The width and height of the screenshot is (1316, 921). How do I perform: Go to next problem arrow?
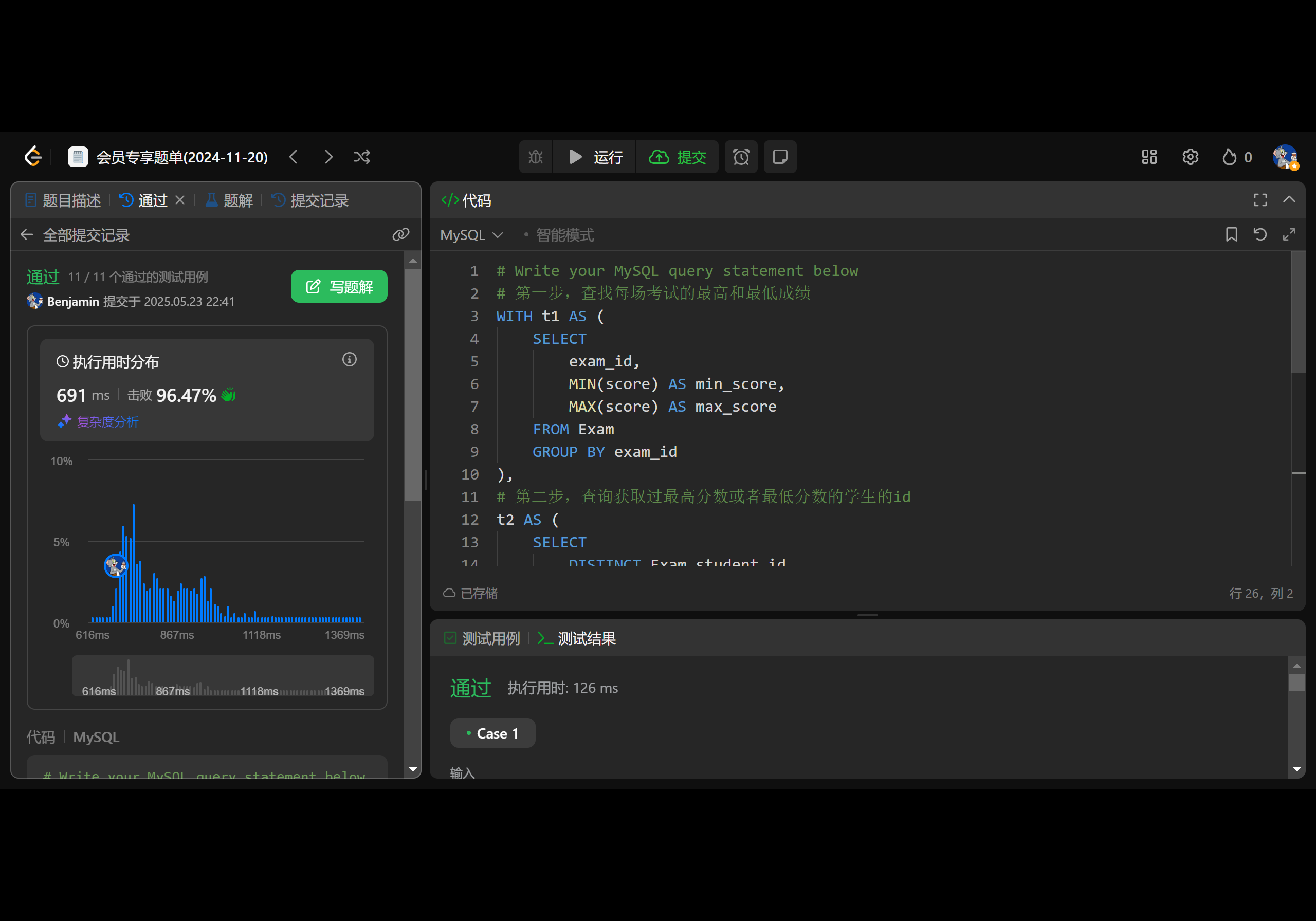(x=328, y=157)
